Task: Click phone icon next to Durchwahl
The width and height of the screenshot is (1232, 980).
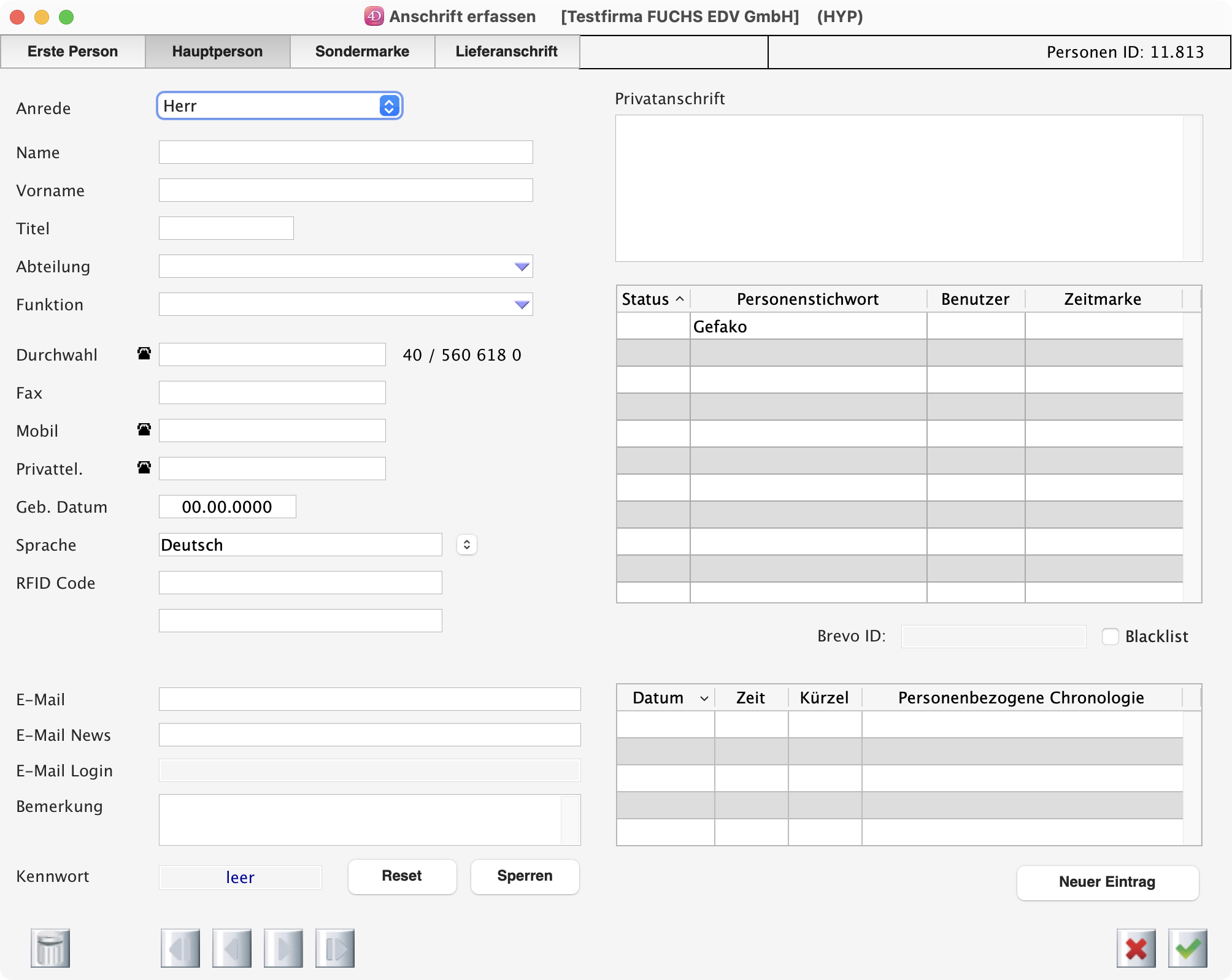Action: tap(144, 354)
